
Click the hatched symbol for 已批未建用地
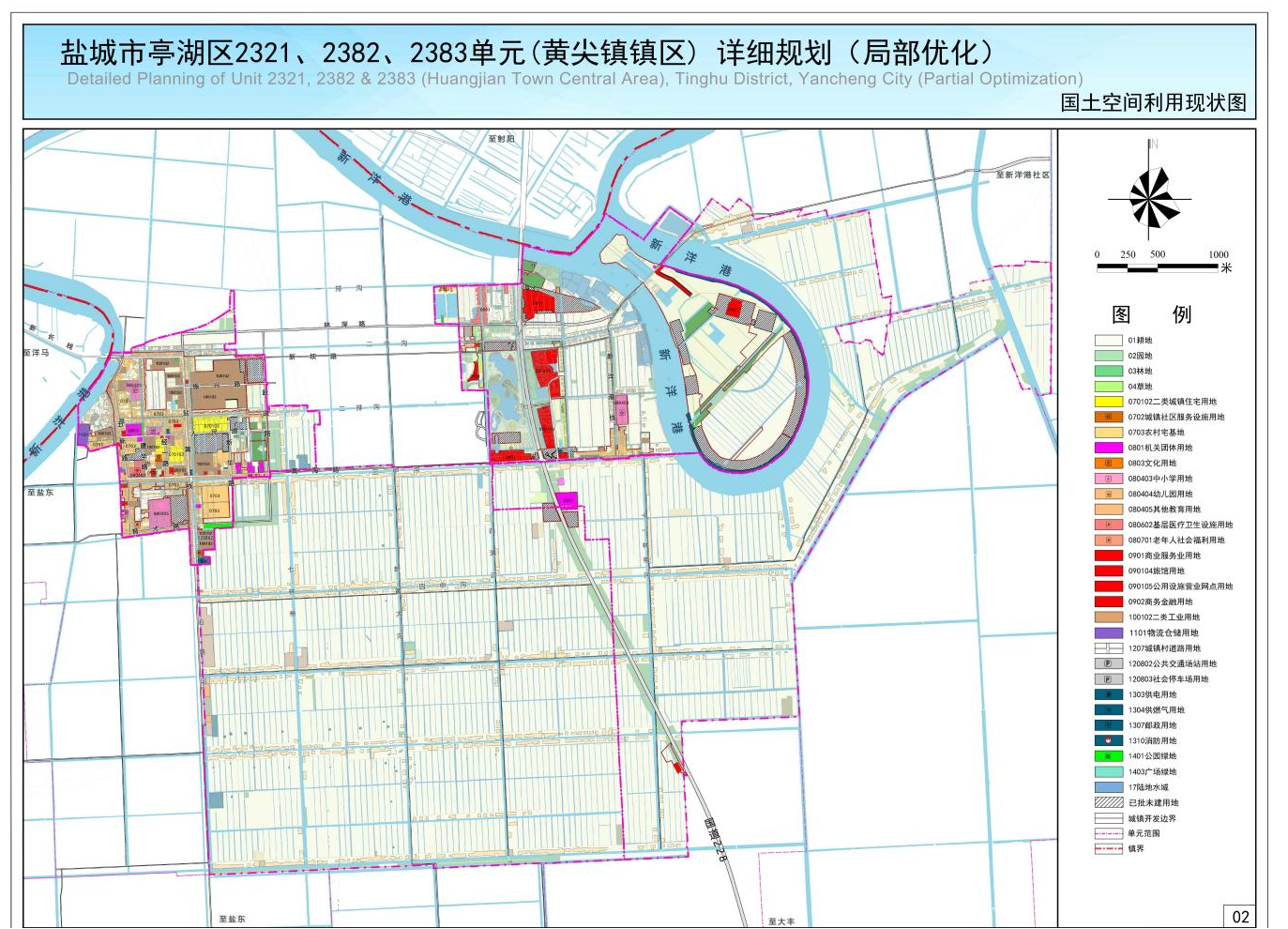(x=1108, y=802)
